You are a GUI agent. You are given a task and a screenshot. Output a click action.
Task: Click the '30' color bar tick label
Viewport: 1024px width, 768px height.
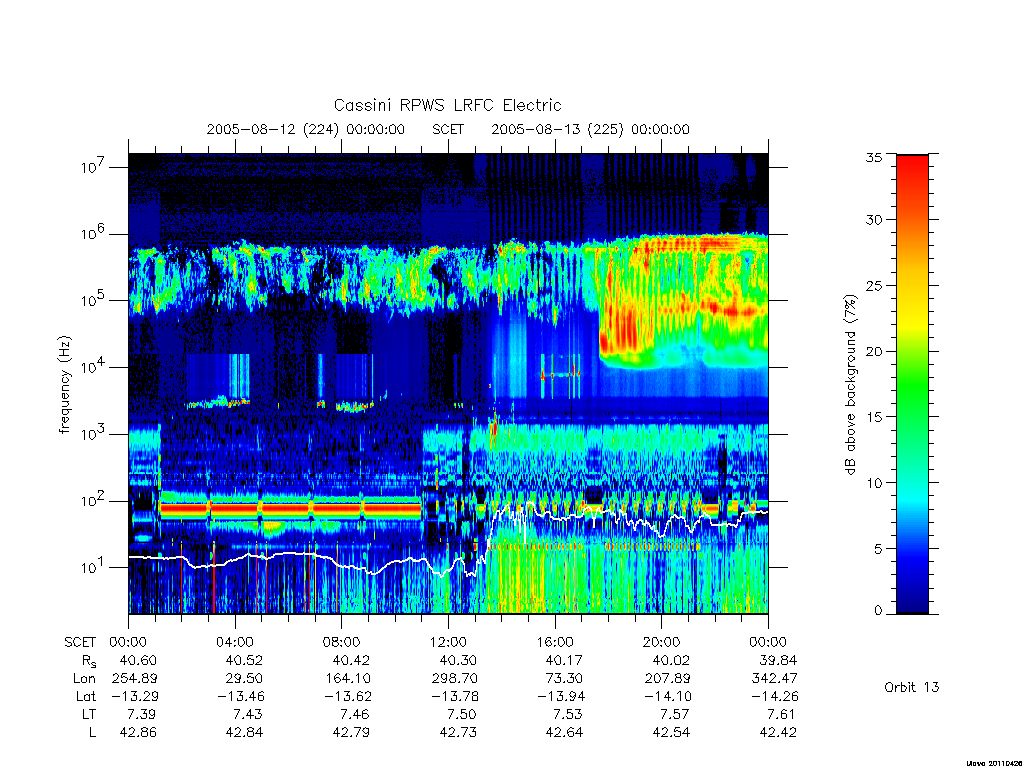(x=873, y=219)
